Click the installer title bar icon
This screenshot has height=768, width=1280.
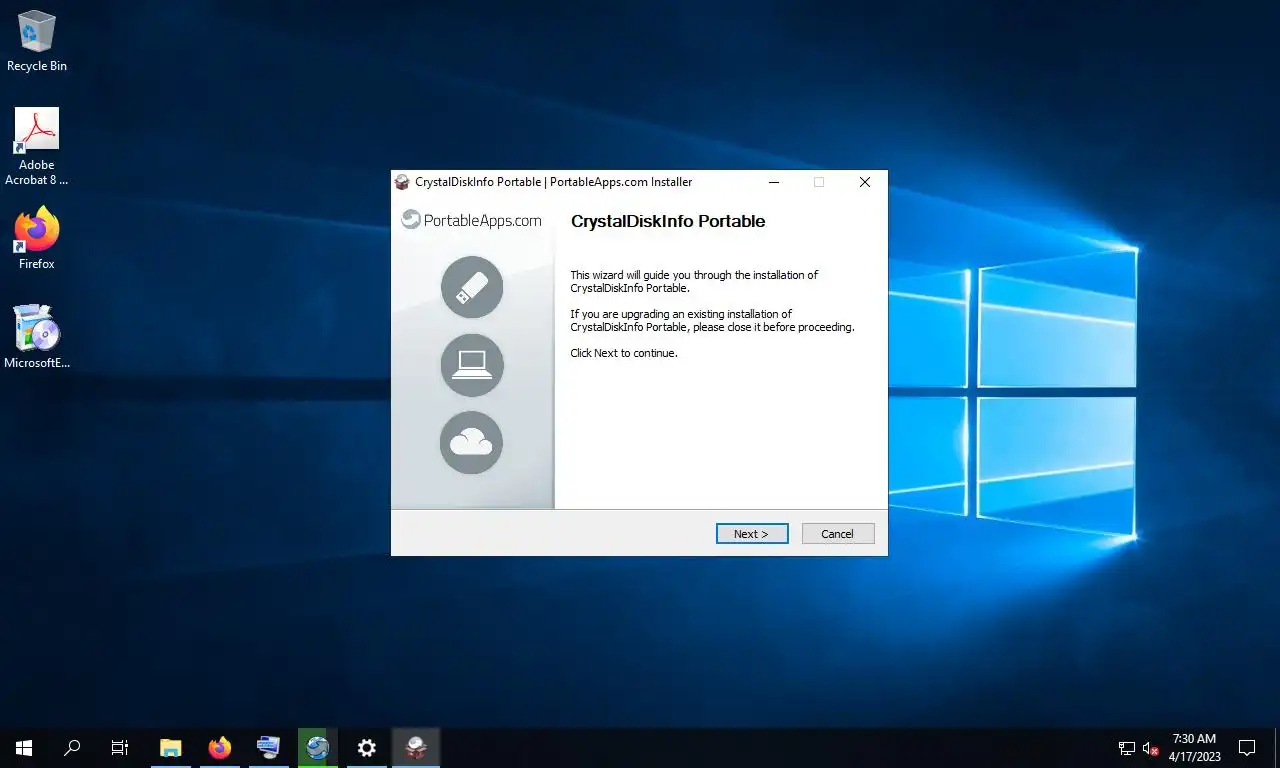[x=402, y=182]
